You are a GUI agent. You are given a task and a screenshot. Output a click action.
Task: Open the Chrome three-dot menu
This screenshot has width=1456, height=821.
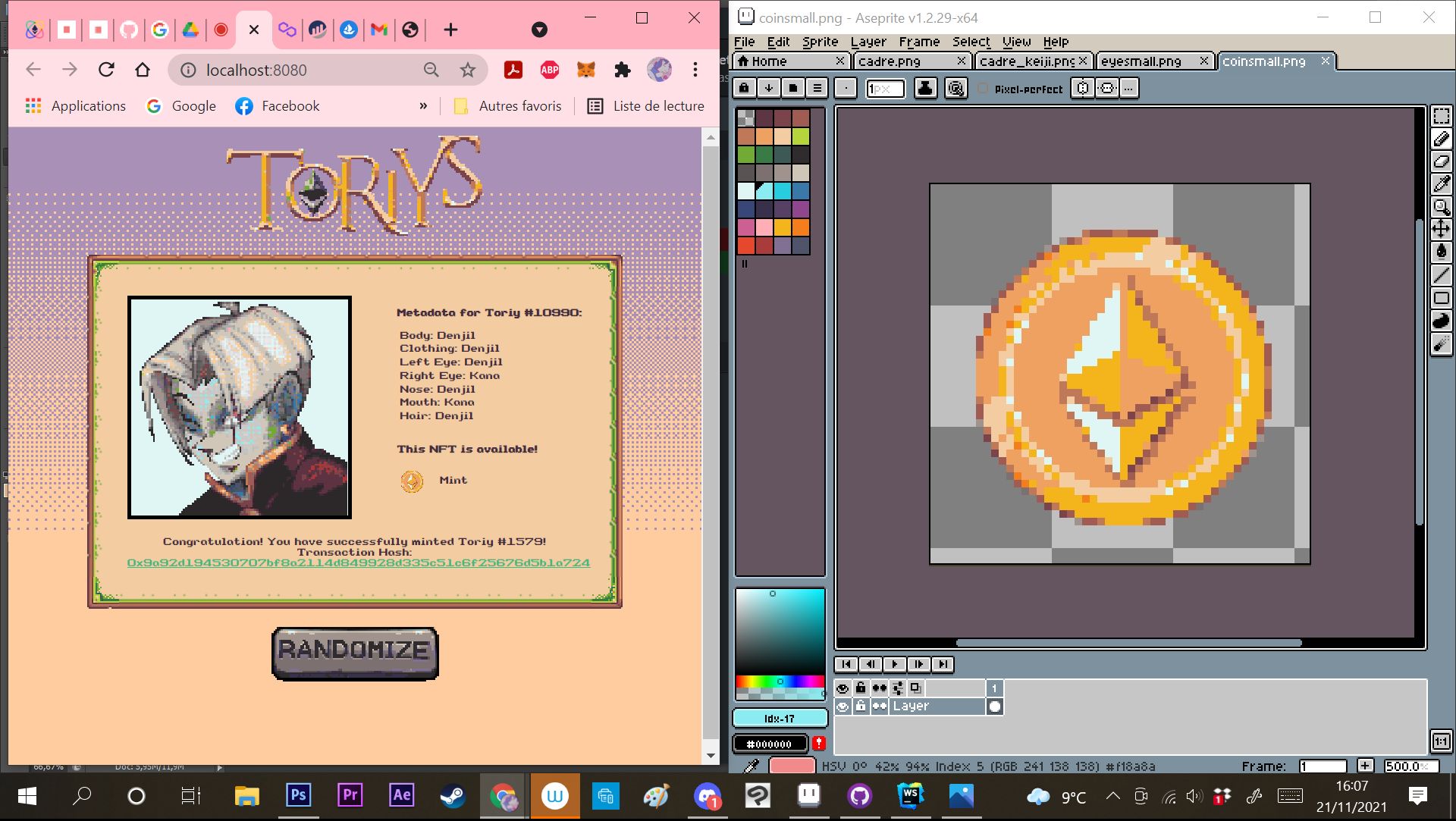coord(695,70)
